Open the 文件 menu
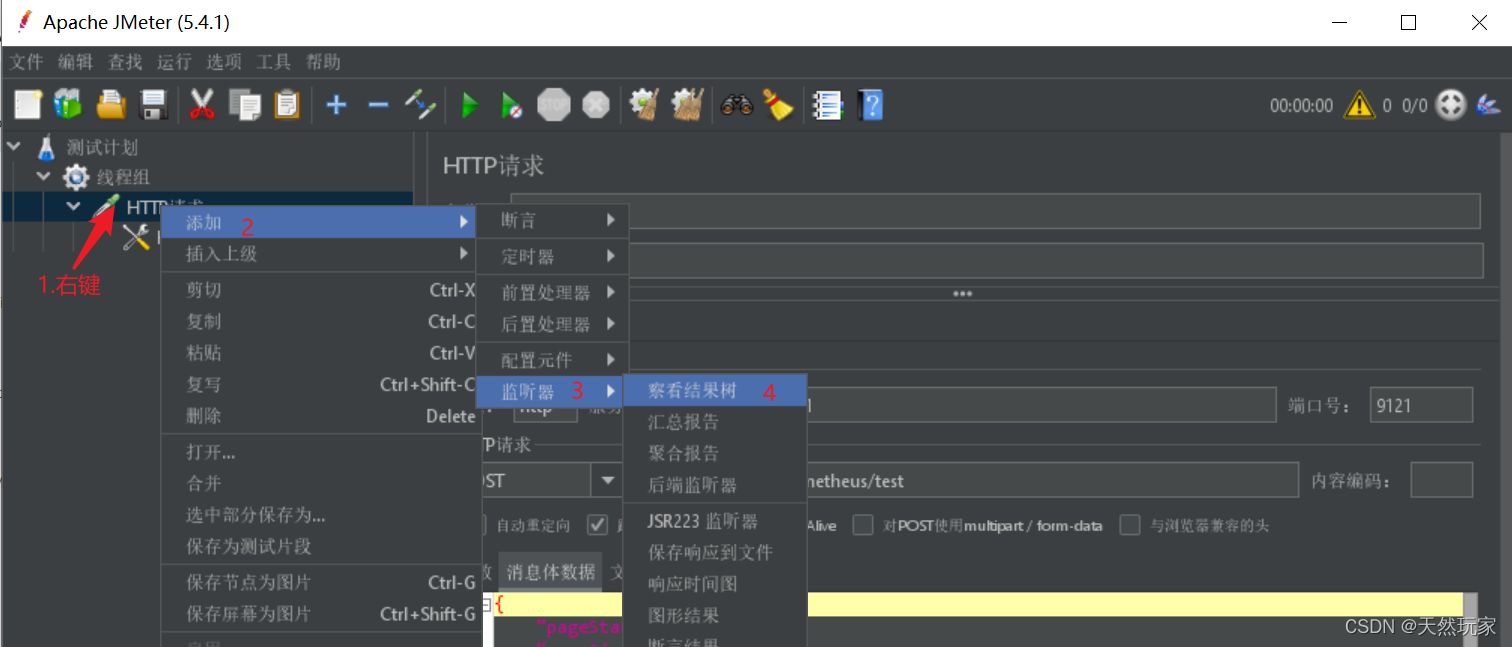 point(27,62)
